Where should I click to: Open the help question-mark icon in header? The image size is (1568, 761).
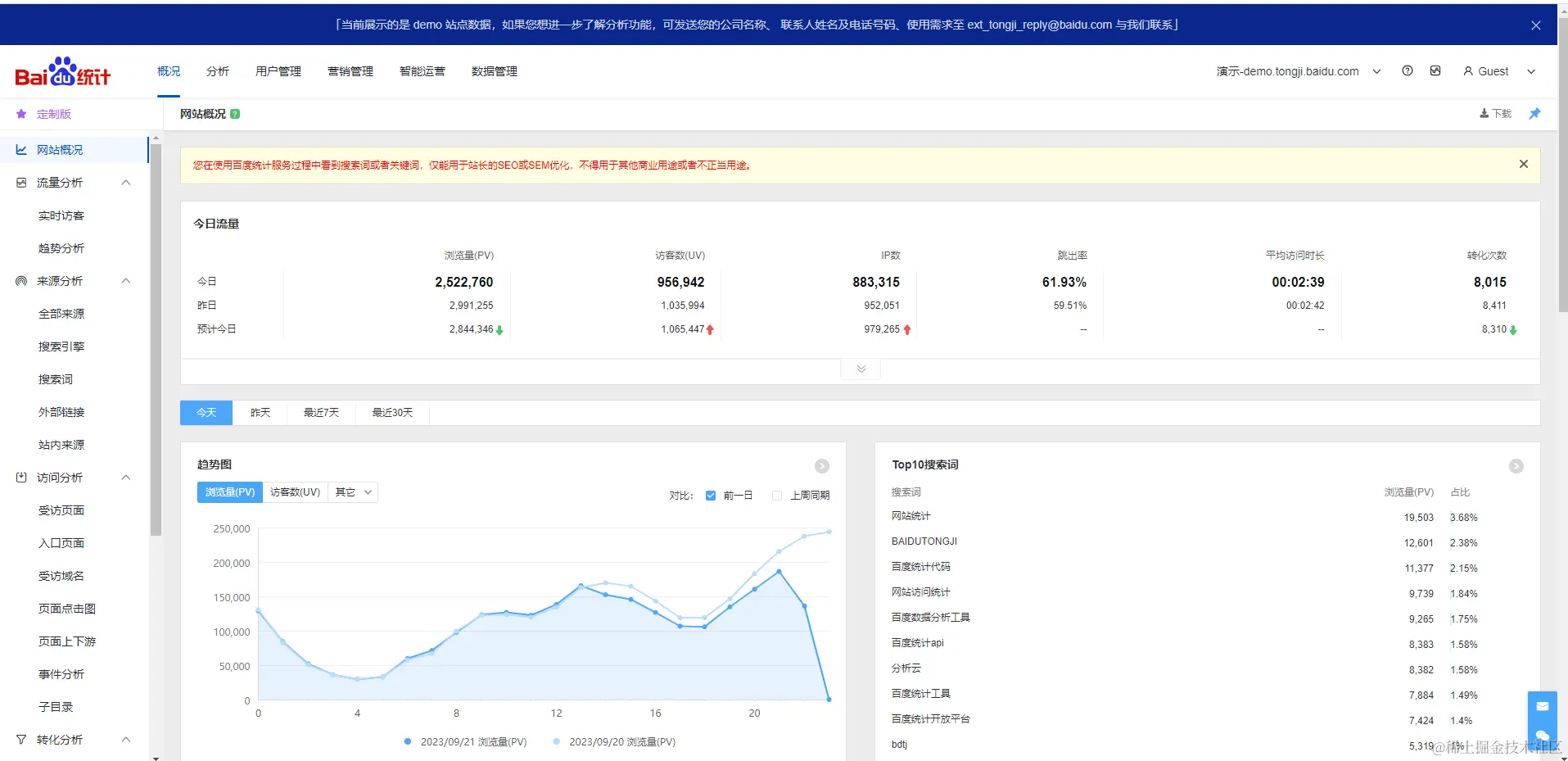(1408, 70)
